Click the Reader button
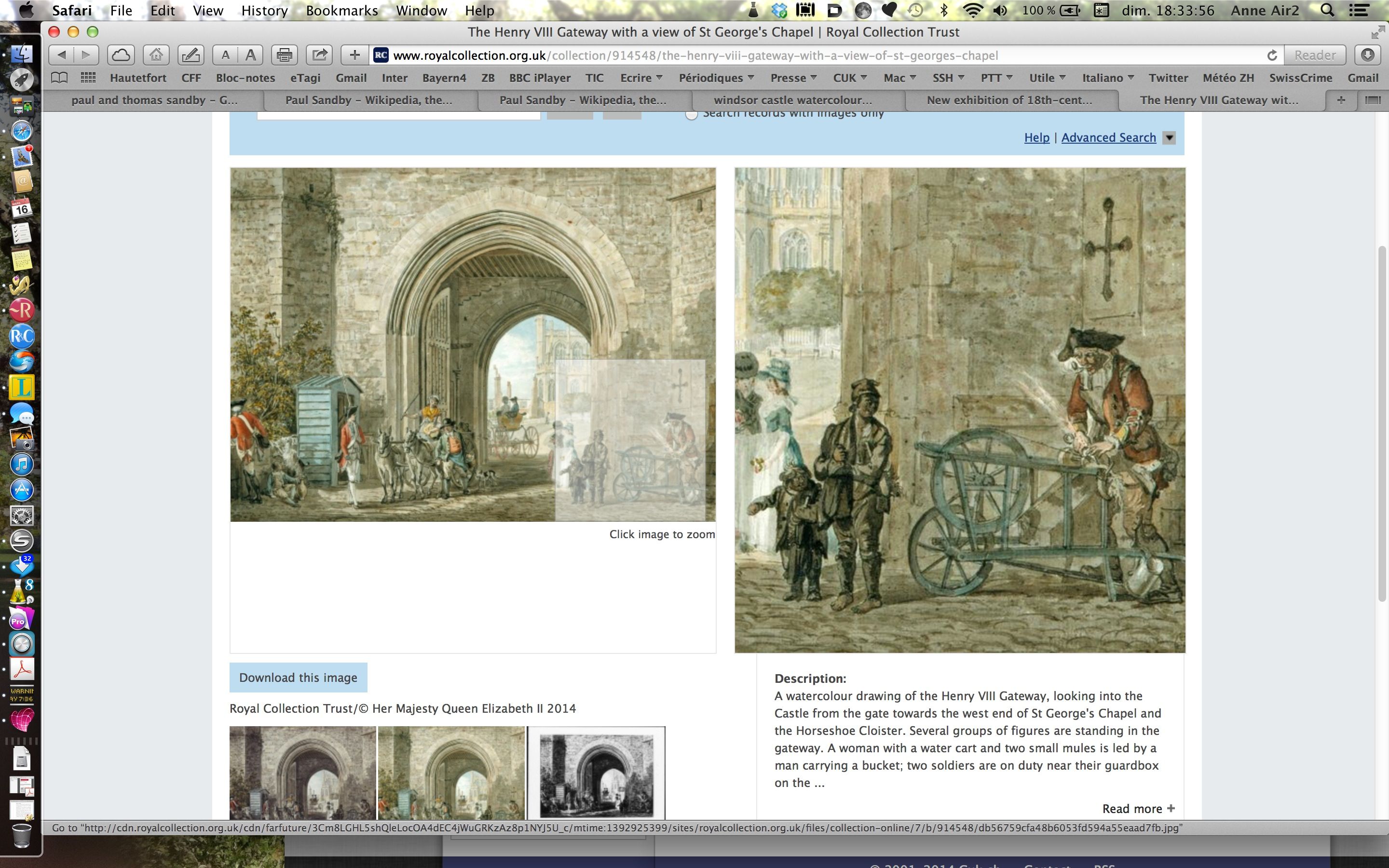 1315,55
